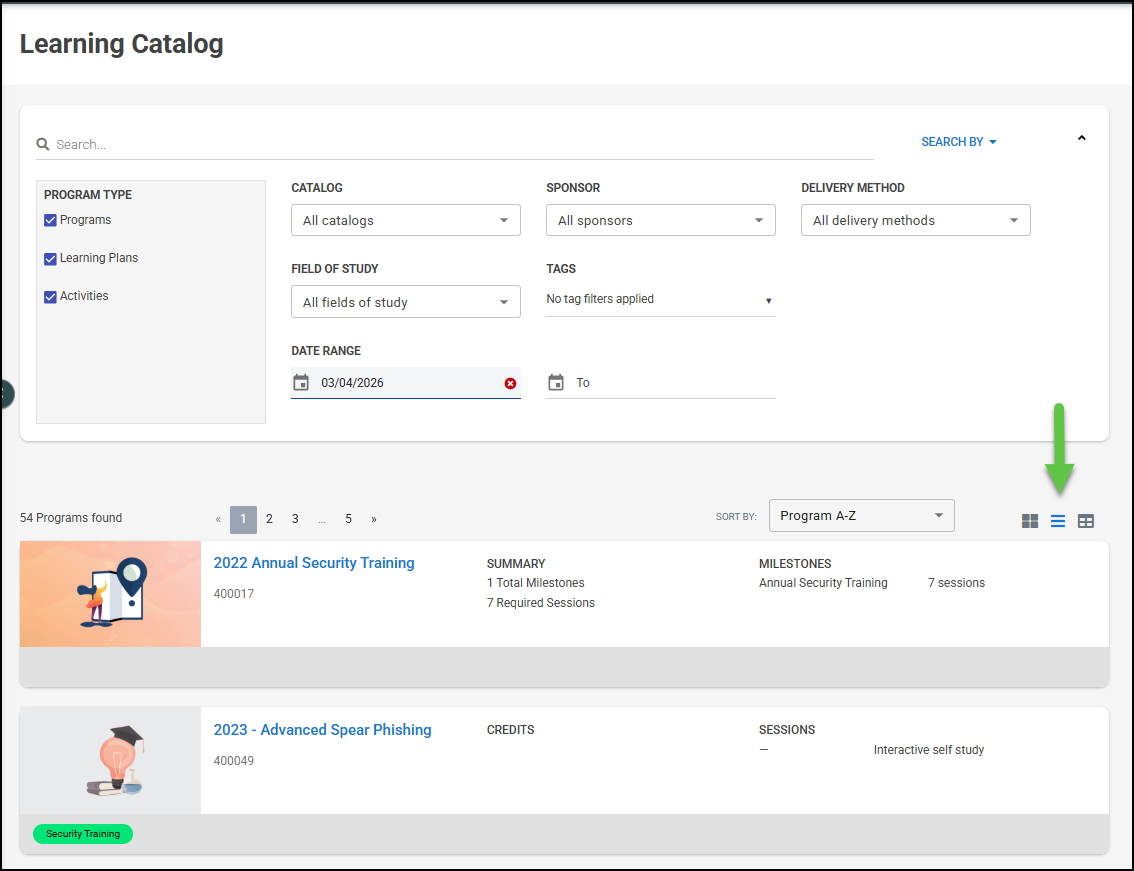The image size is (1134, 871).
Task: Click the Security Training green tag
Action: pyautogui.click(x=83, y=834)
